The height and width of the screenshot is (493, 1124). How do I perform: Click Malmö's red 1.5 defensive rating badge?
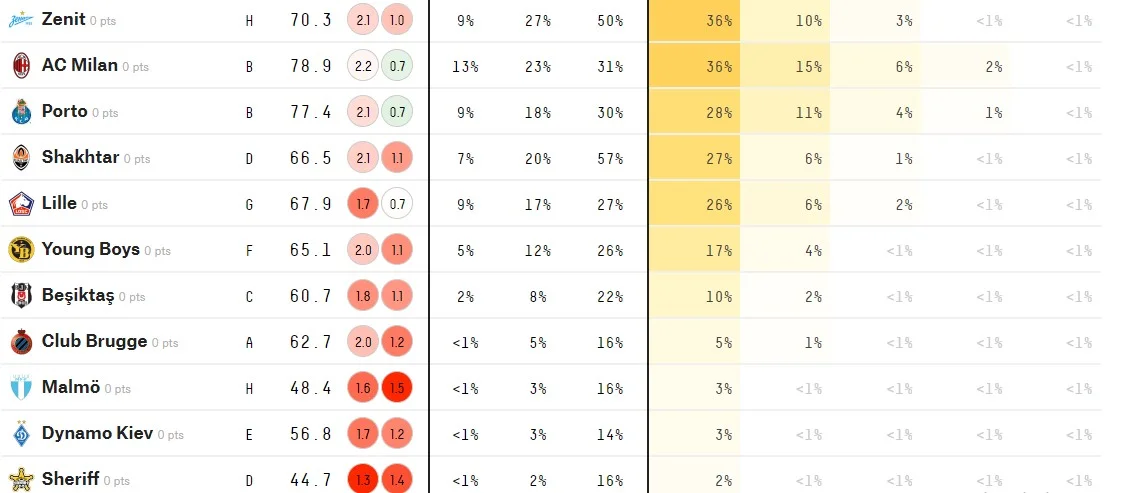coord(397,388)
